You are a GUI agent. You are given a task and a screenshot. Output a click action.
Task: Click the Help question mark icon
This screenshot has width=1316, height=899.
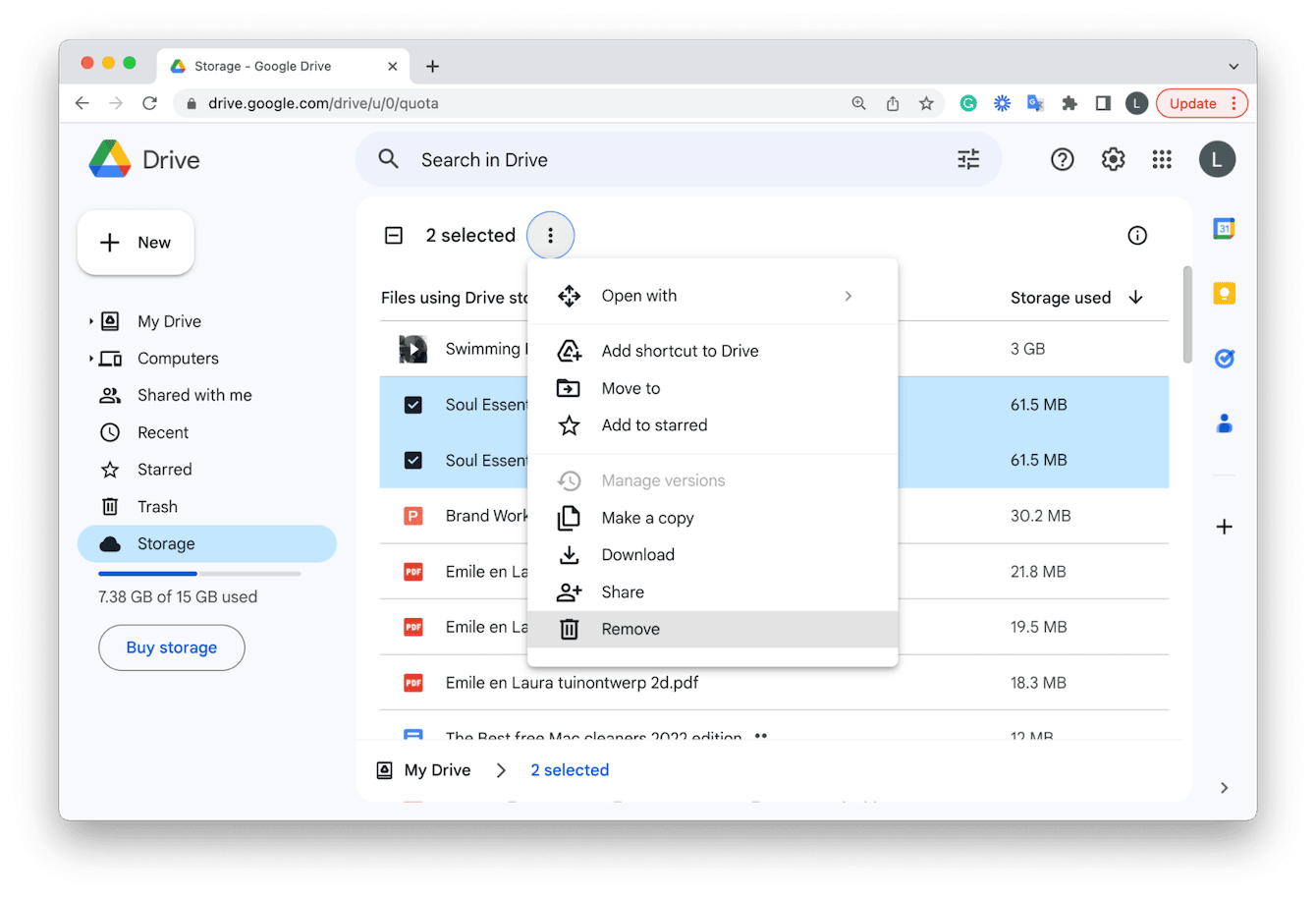[1062, 159]
